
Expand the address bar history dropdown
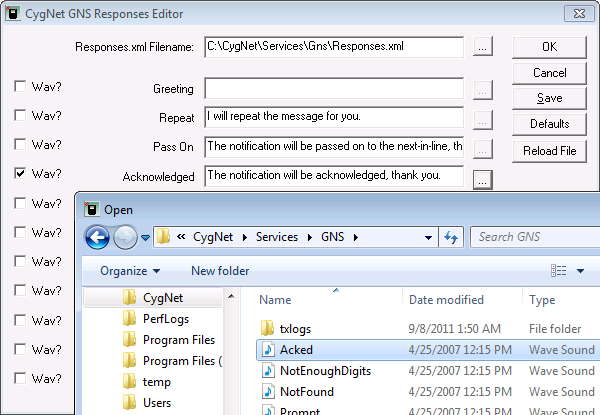429,238
